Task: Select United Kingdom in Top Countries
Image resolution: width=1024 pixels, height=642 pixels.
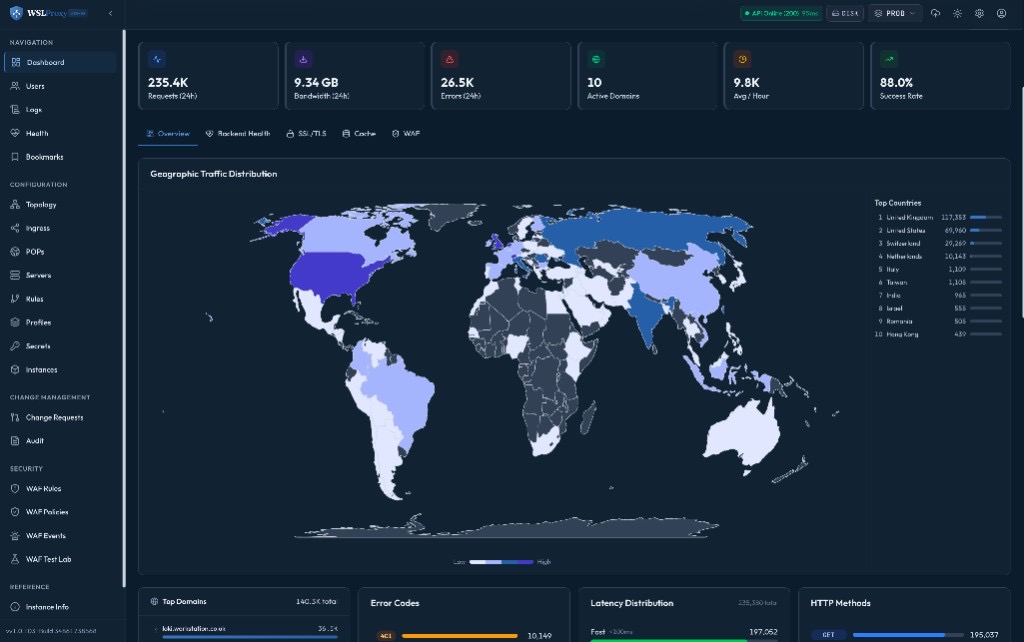Action: pyautogui.click(x=938, y=217)
